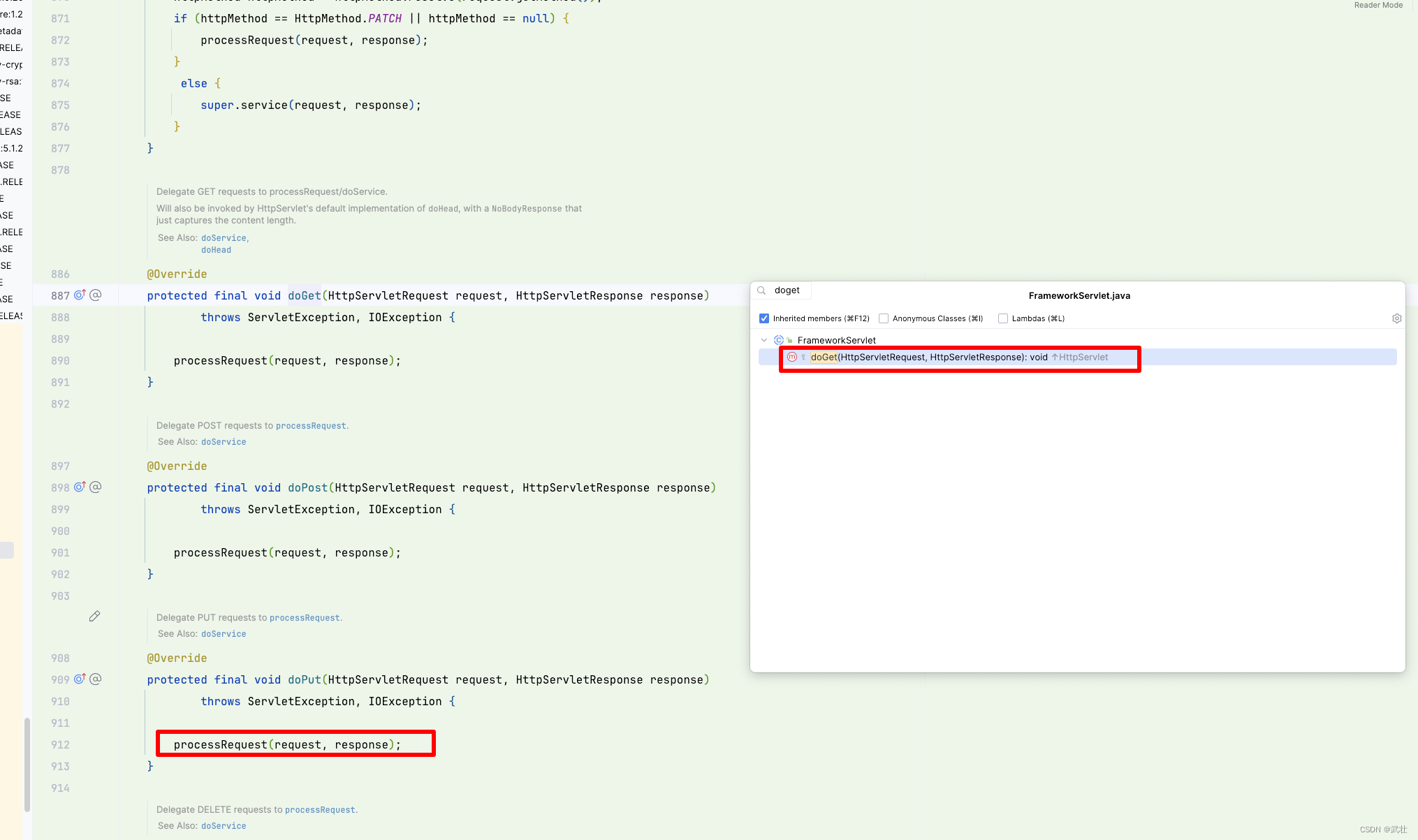Image resolution: width=1418 pixels, height=840 pixels.
Task: Click the FrameworkServlet class icon in tree
Action: click(x=779, y=340)
